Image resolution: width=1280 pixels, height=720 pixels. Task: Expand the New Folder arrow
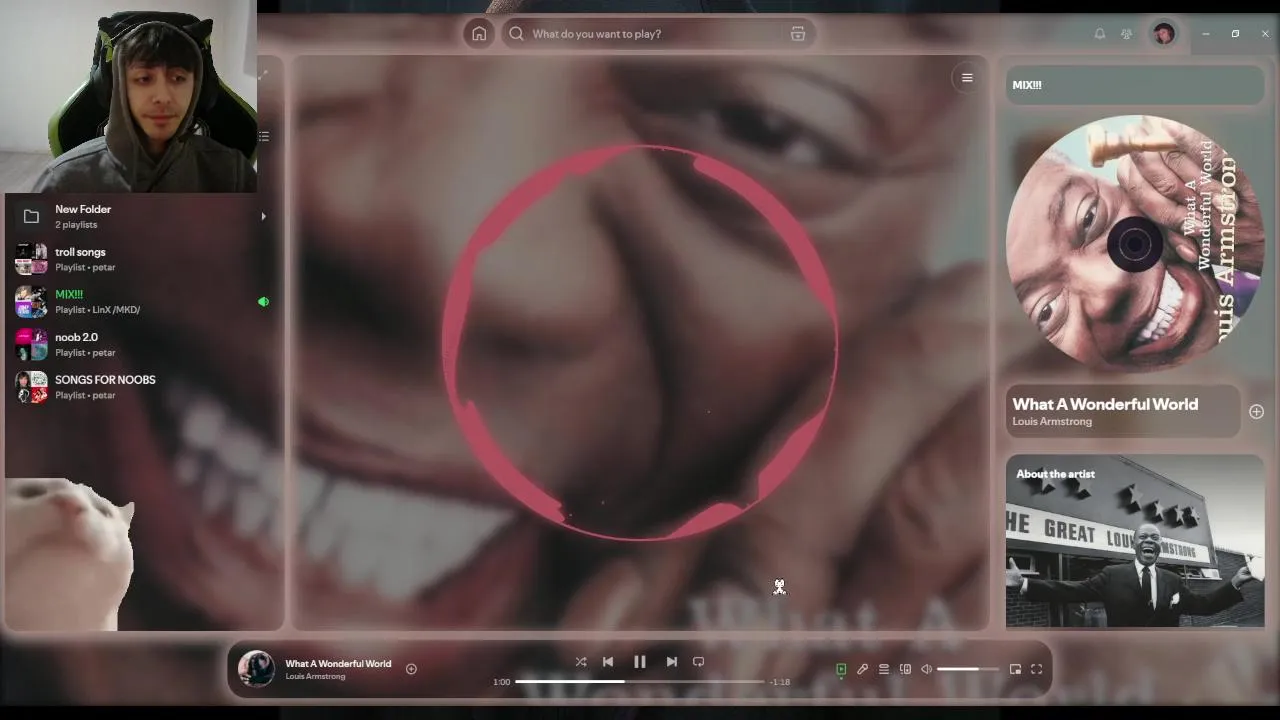point(264,216)
